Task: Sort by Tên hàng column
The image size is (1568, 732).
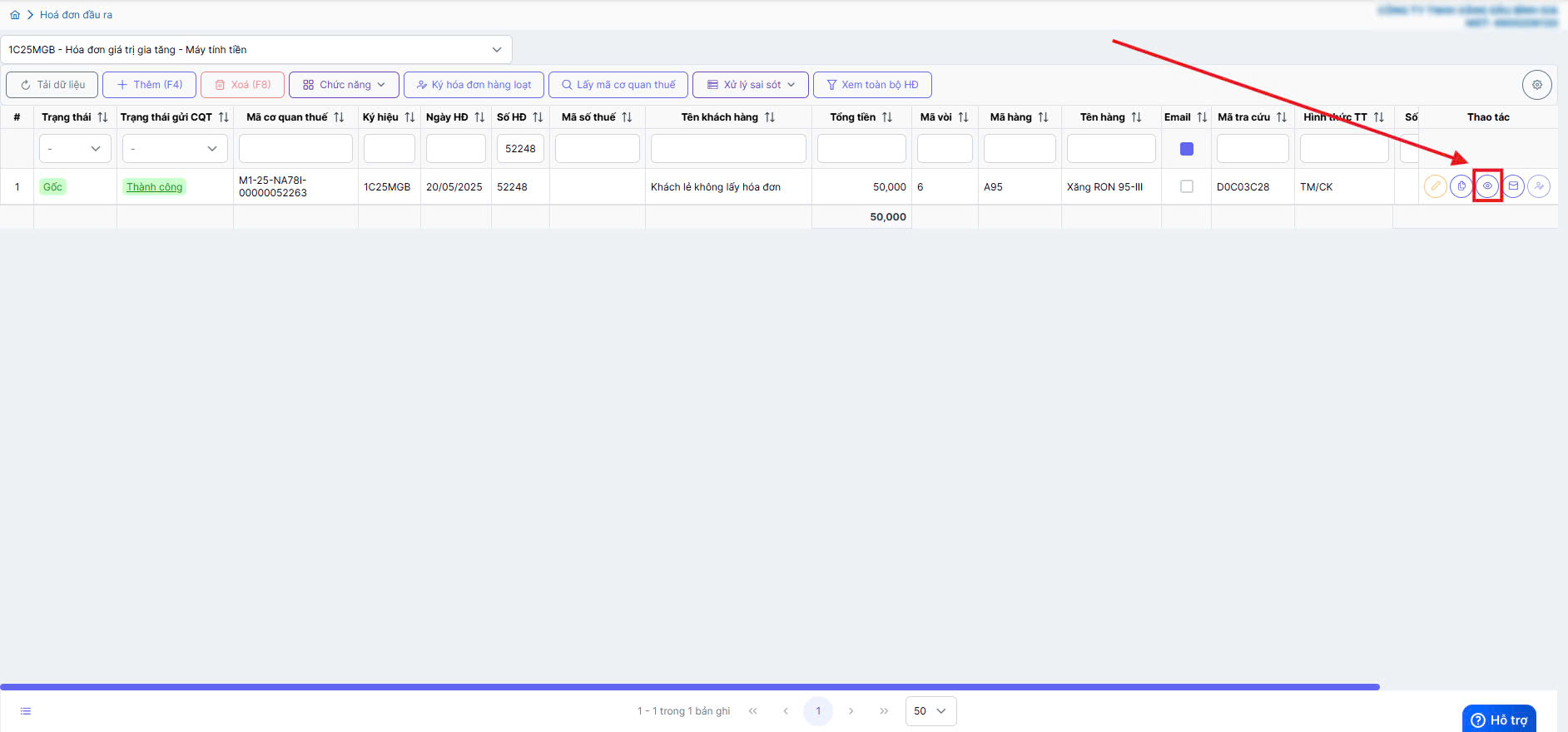Action: (x=1136, y=117)
